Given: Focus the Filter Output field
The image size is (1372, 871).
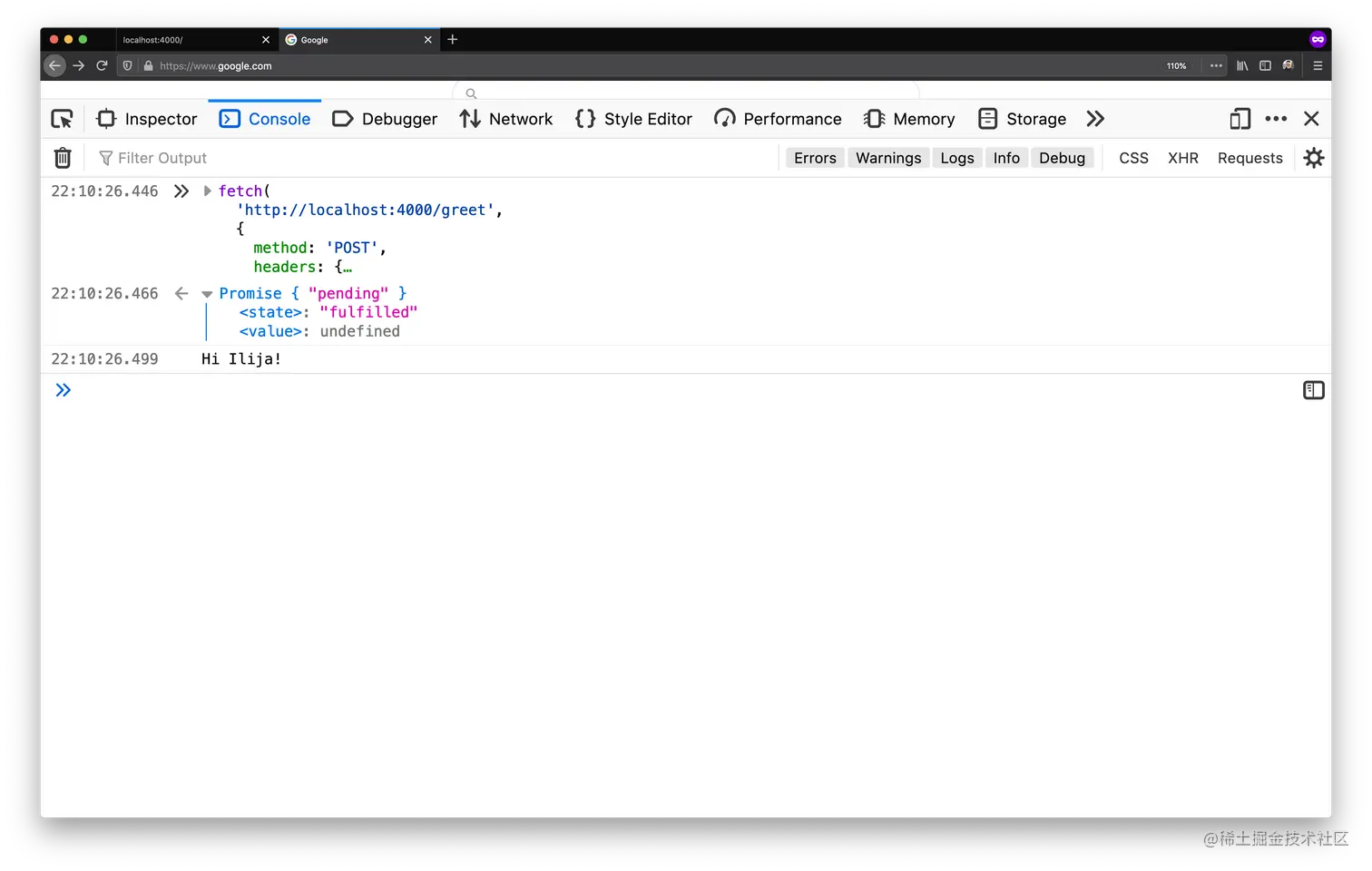Looking at the screenshot, I should [x=436, y=158].
